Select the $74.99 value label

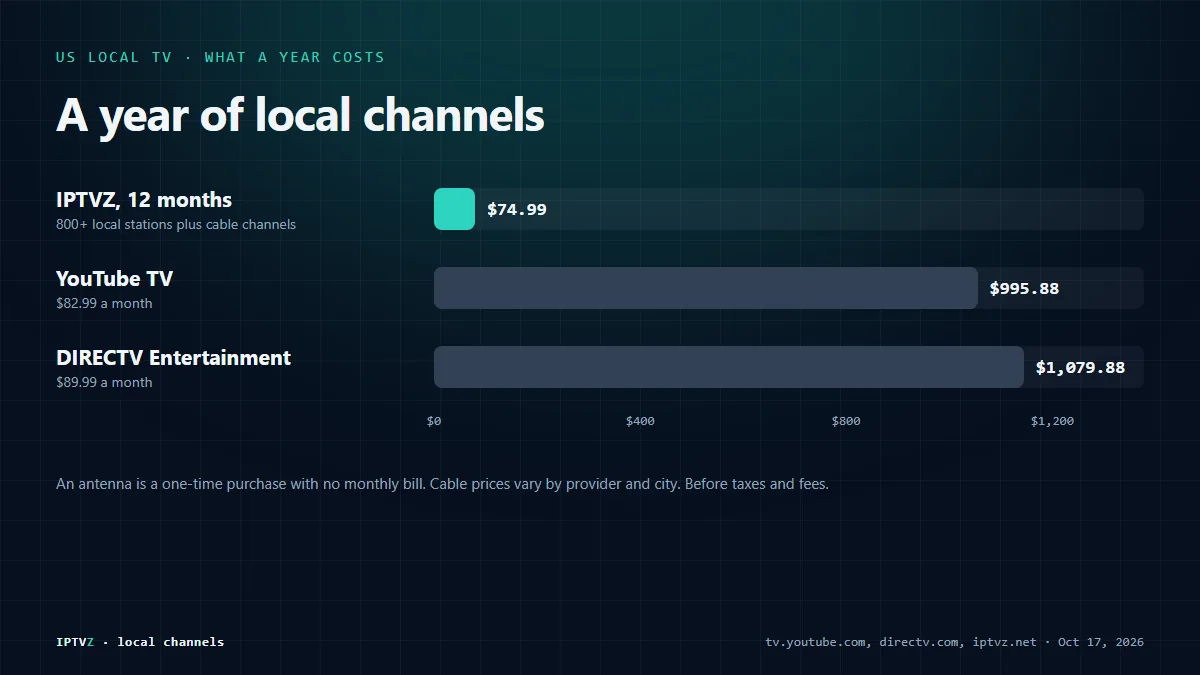517,210
